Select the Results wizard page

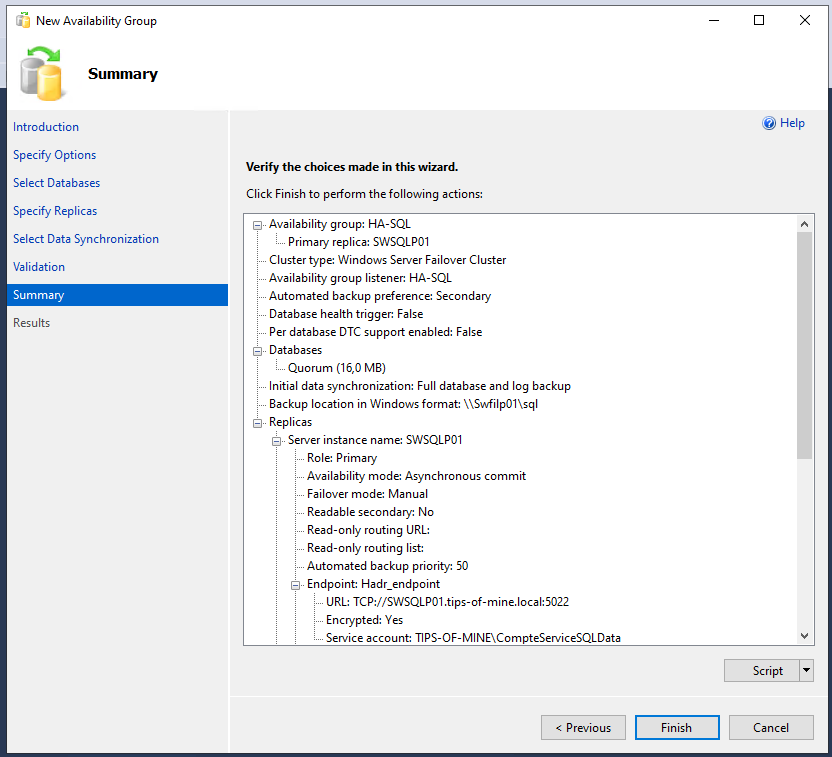[31, 323]
